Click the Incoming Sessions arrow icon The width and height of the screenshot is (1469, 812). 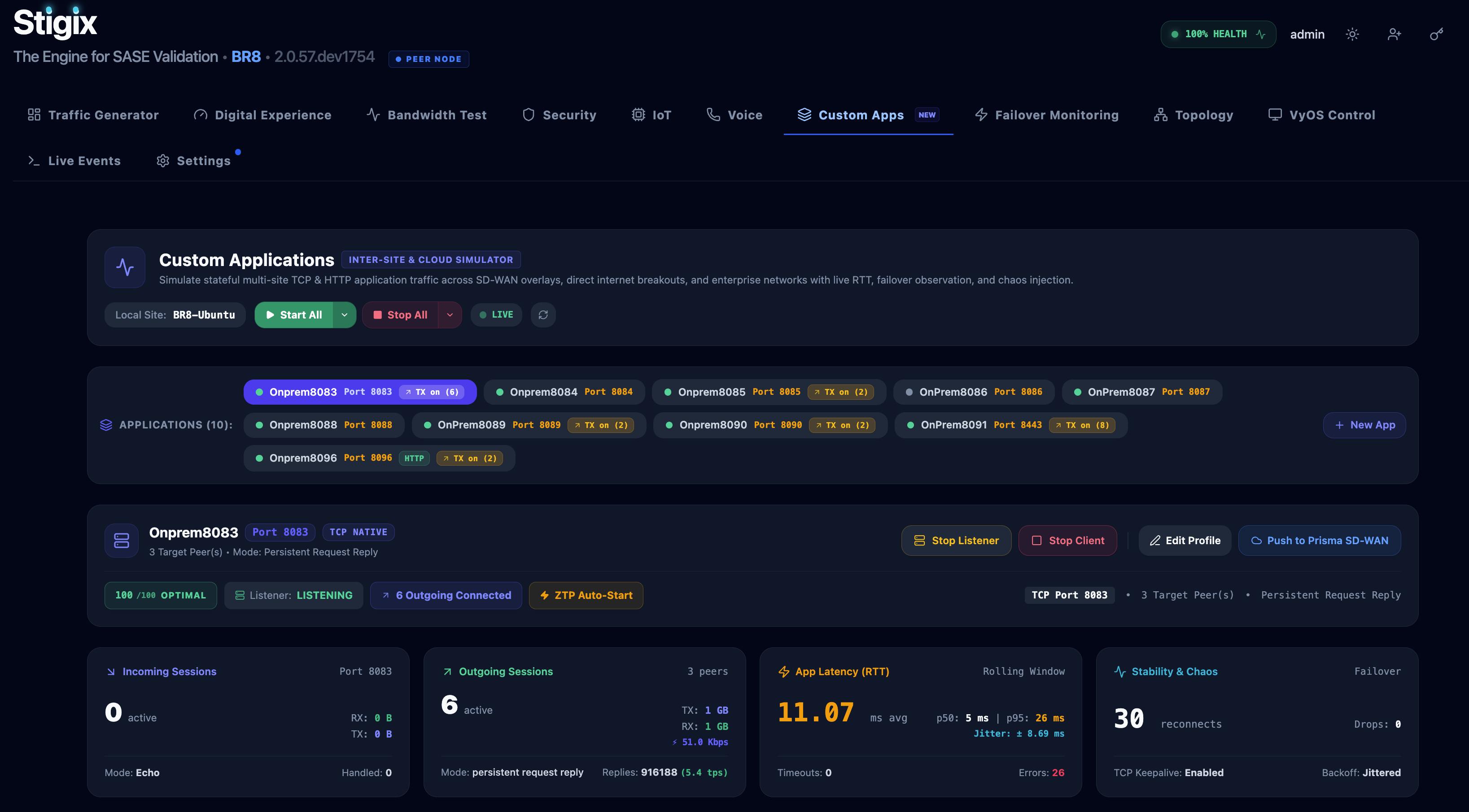click(111, 672)
